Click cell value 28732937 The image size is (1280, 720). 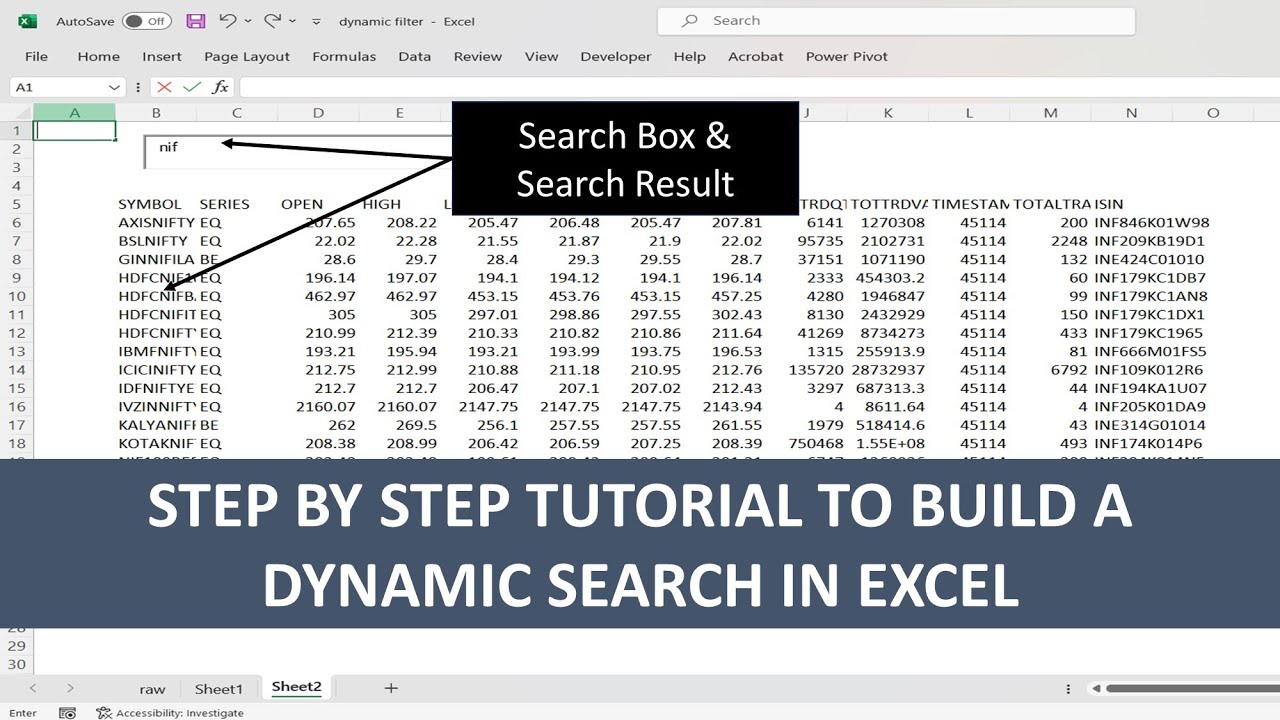click(x=889, y=370)
